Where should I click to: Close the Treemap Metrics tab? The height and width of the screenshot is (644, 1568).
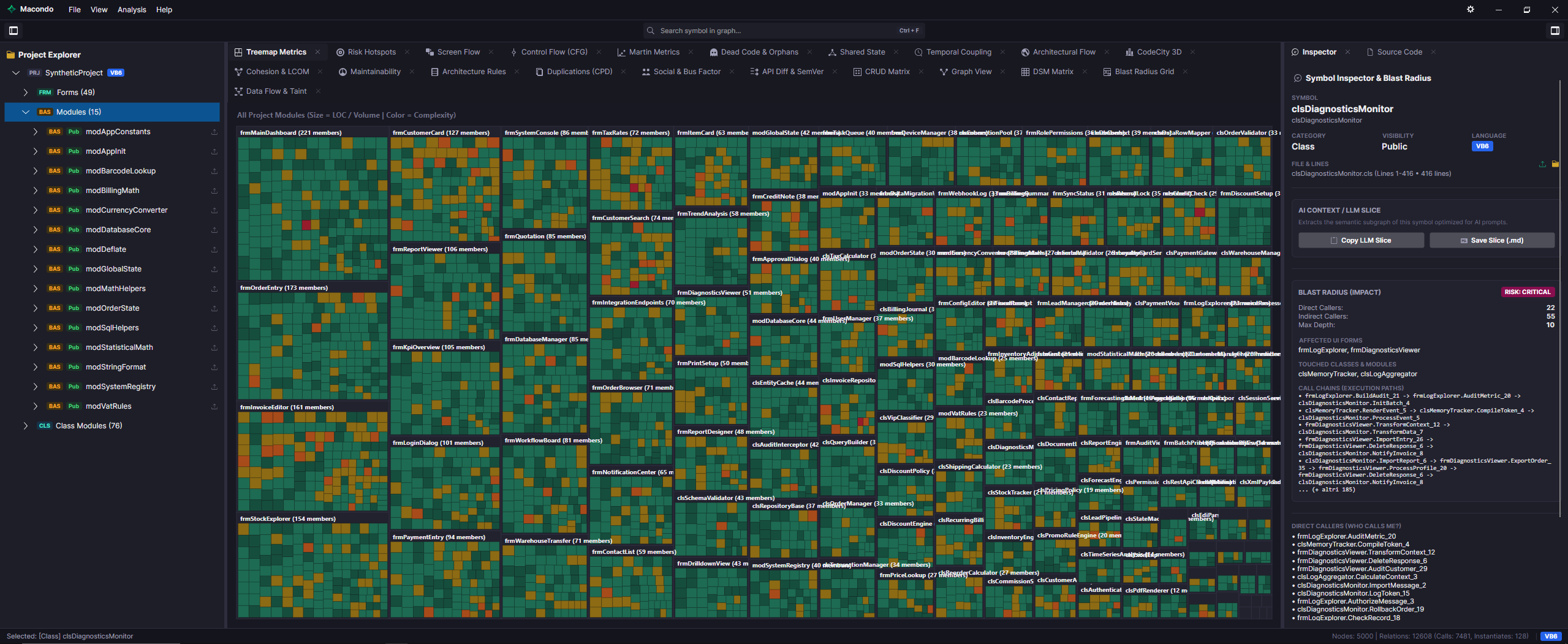317,52
